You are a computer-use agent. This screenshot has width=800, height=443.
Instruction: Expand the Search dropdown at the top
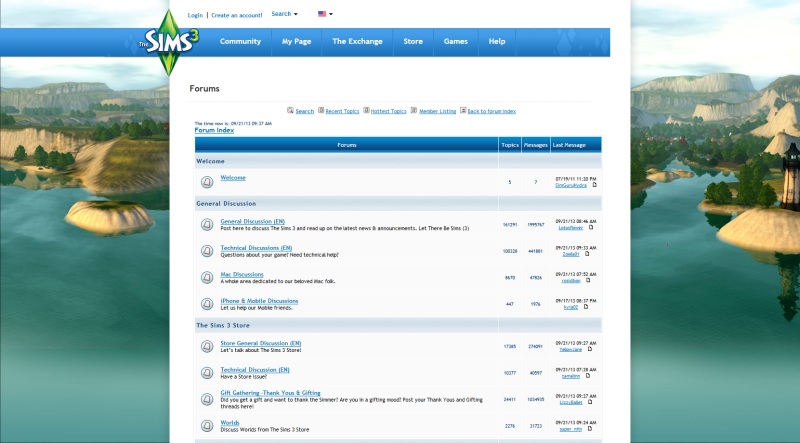pyautogui.click(x=284, y=14)
